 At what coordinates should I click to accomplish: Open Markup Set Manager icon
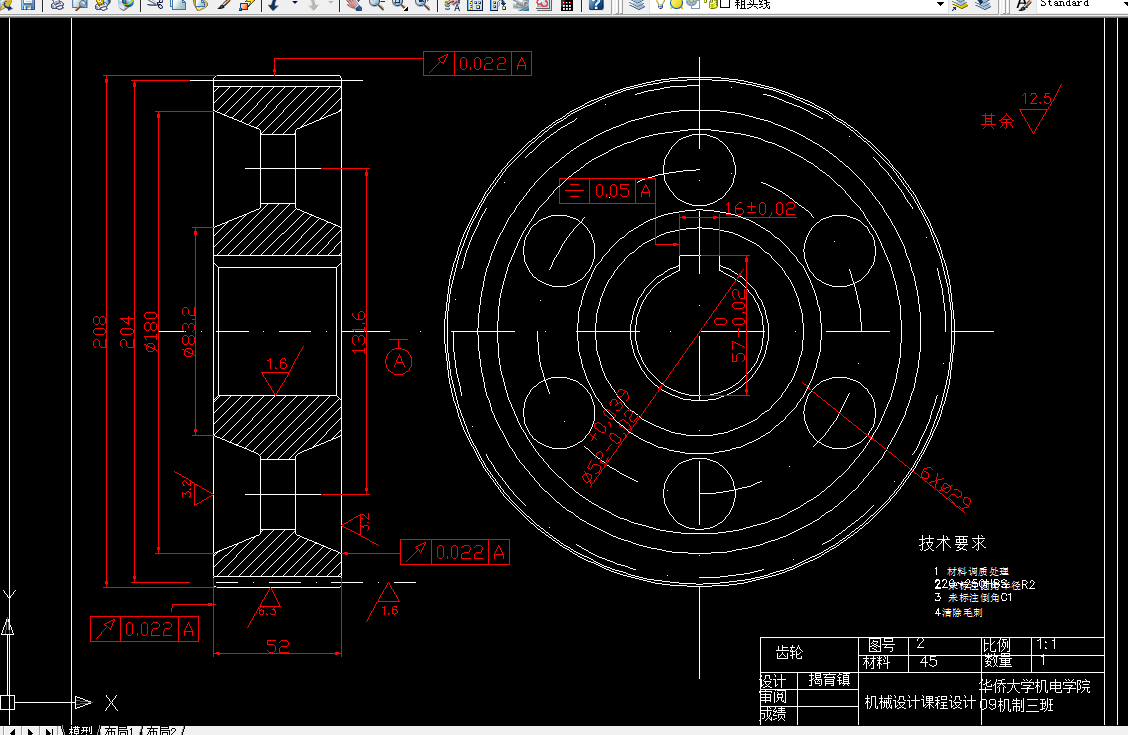coord(544,4)
